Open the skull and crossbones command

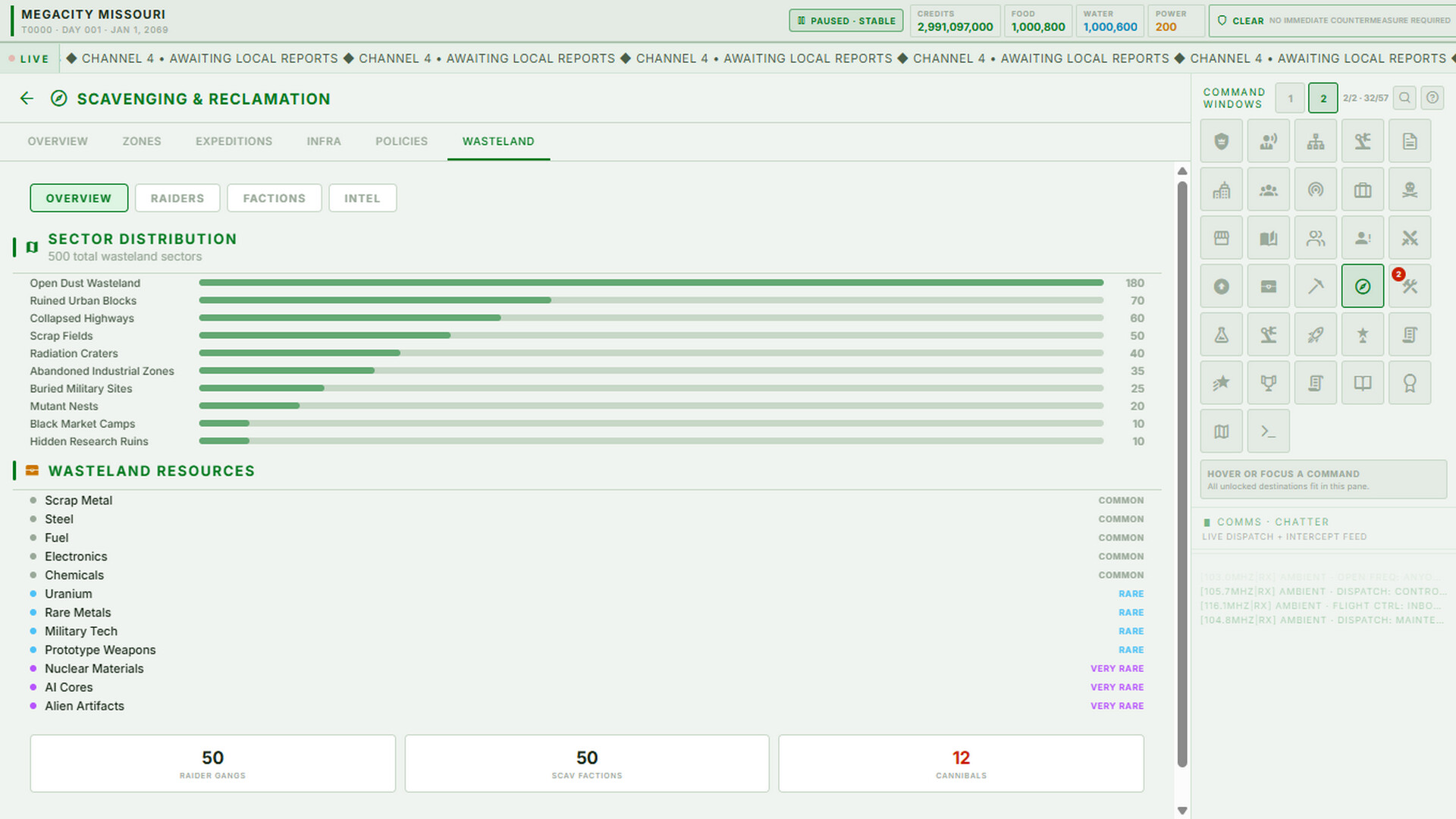click(x=1409, y=190)
